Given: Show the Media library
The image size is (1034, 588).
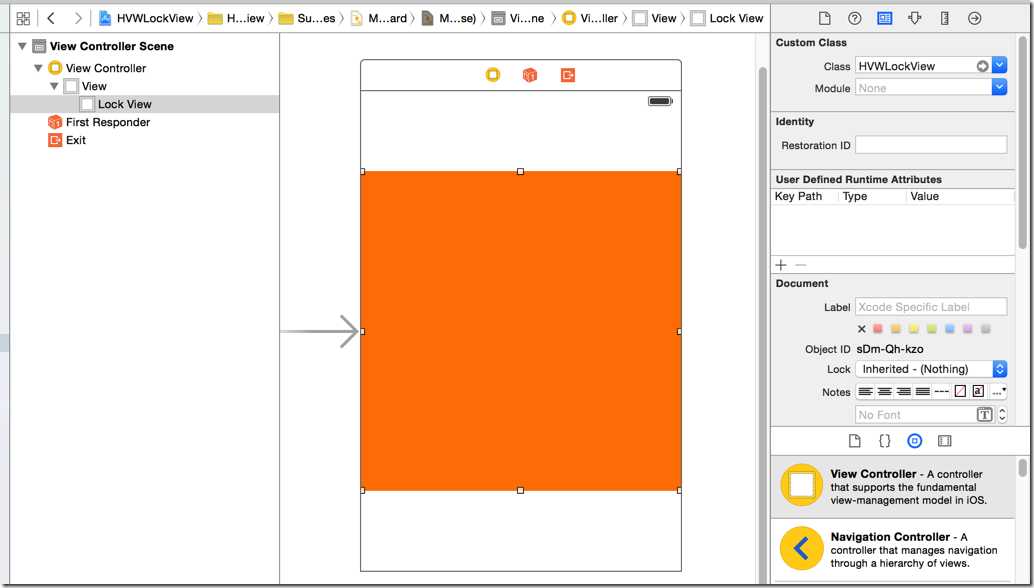Looking at the screenshot, I should tap(945, 441).
